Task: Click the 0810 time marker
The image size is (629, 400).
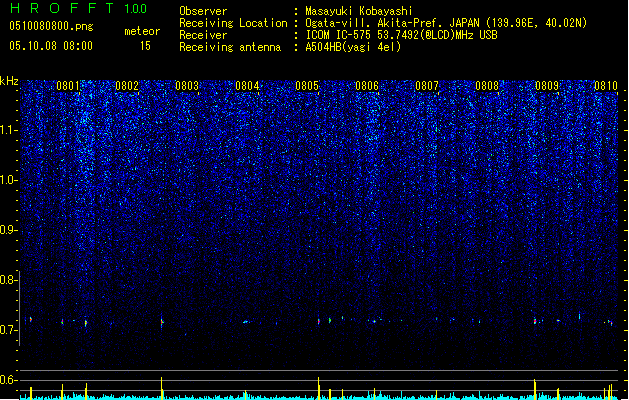Action: pyautogui.click(x=606, y=86)
